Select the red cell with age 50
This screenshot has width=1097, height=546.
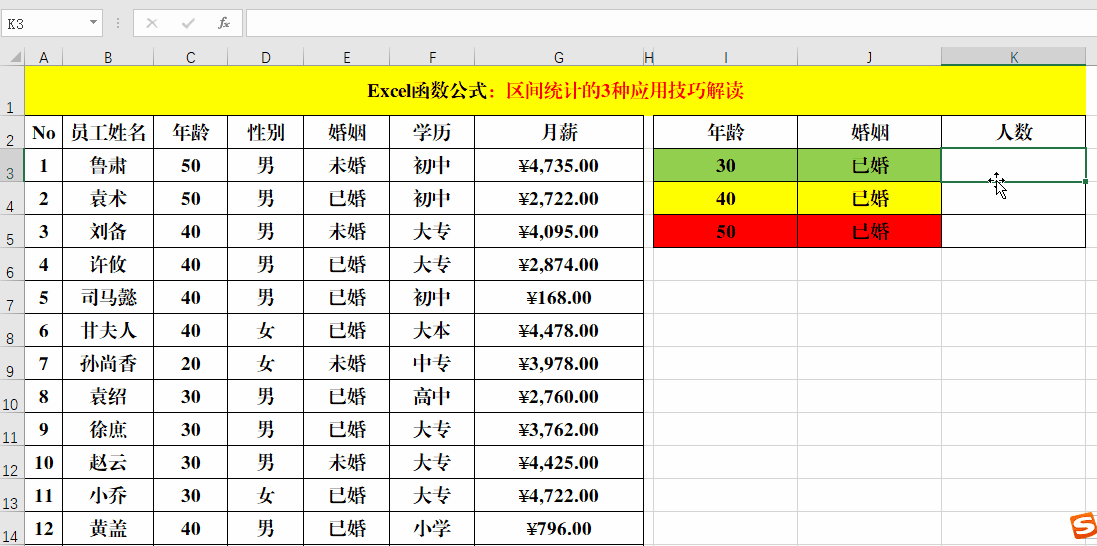click(726, 231)
